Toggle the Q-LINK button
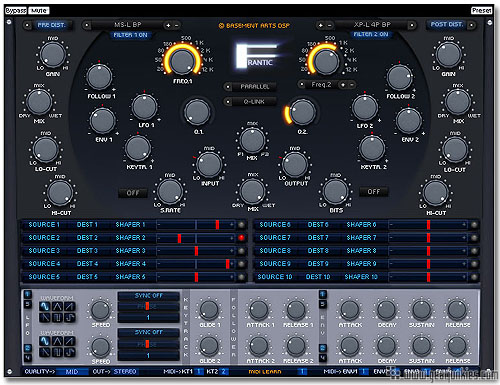Image resolution: width=500 pixels, height=385 pixels. pyautogui.click(x=254, y=102)
